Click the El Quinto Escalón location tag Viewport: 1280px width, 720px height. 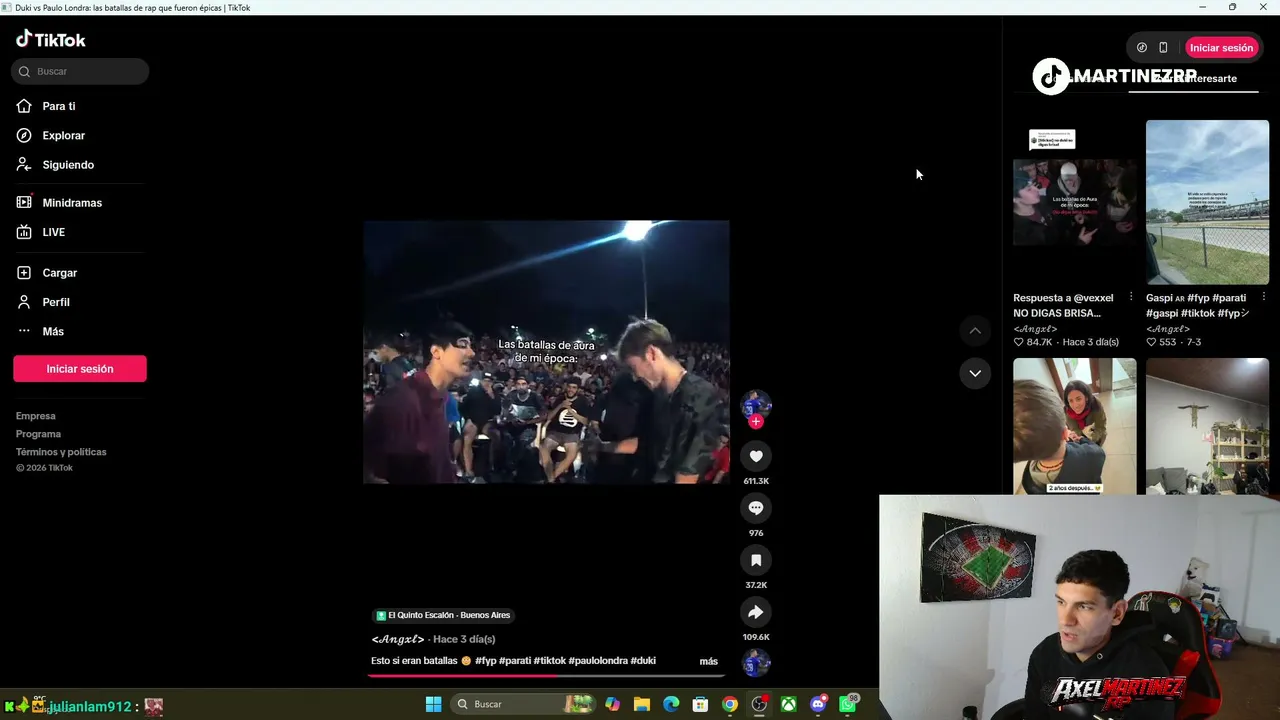[x=443, y=615]
